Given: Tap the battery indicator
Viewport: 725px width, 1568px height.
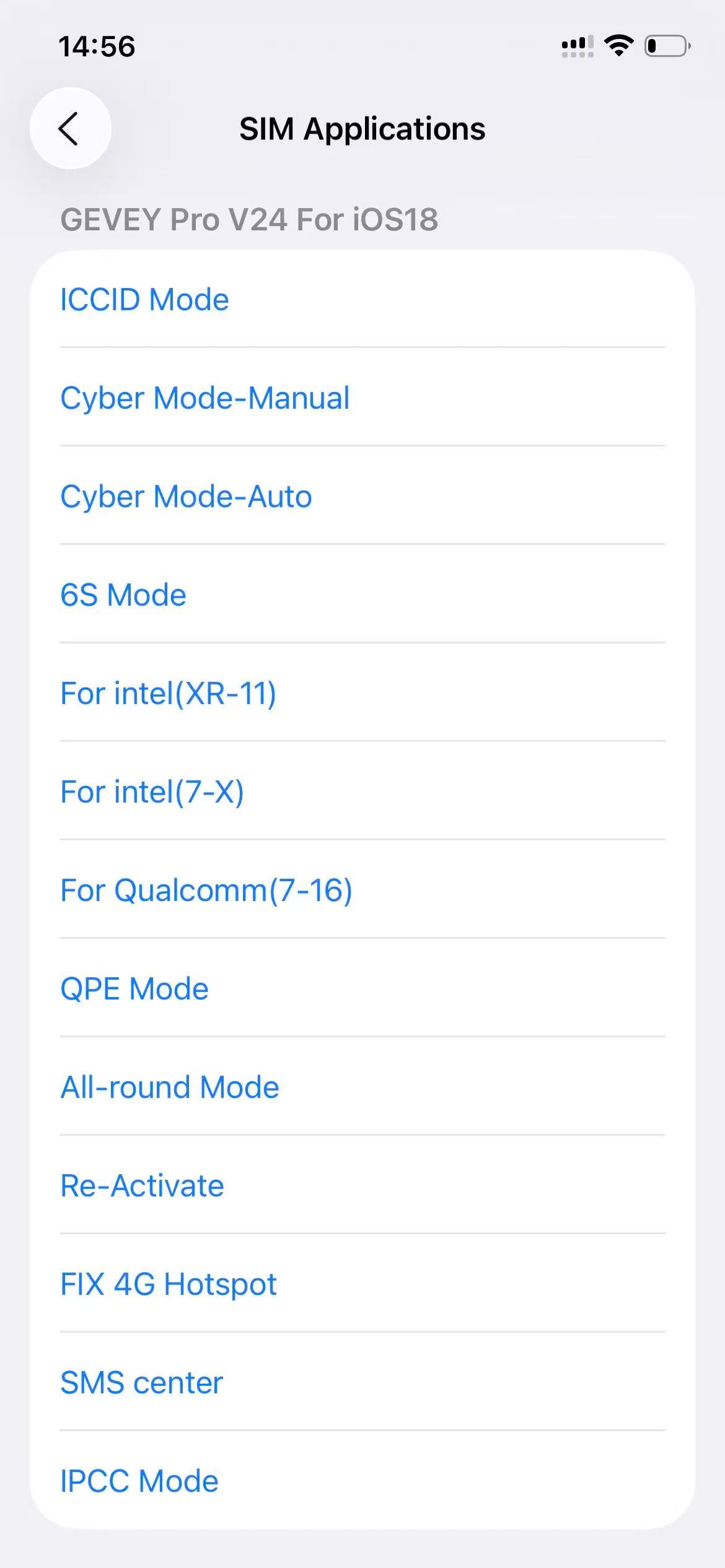Looking at the screenshot, I should [669, 45].
